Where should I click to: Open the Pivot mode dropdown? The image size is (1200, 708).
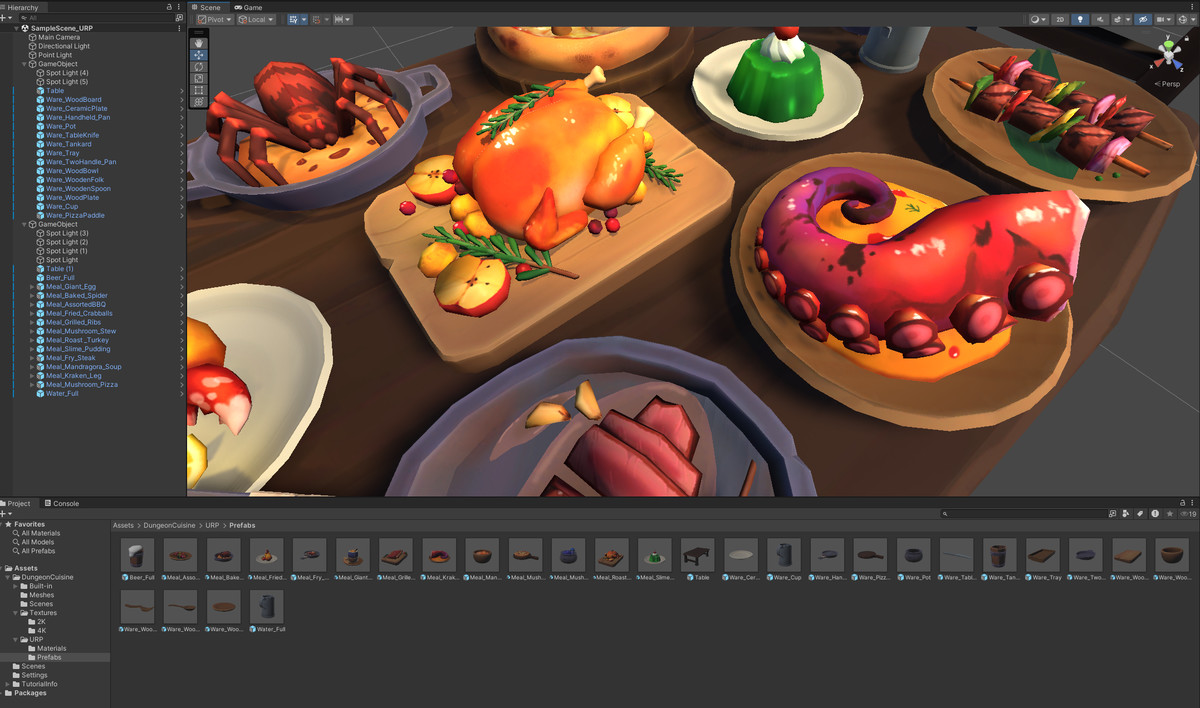[213, 19]
